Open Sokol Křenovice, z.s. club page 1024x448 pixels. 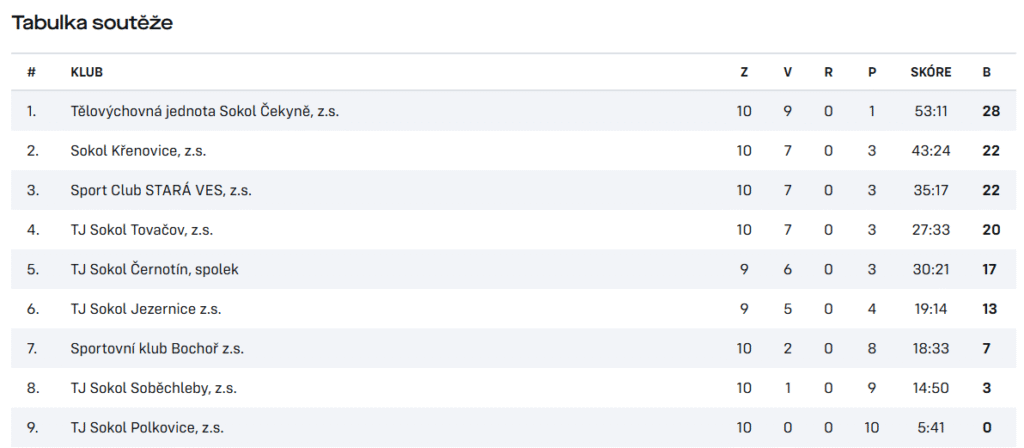point(138,151)
